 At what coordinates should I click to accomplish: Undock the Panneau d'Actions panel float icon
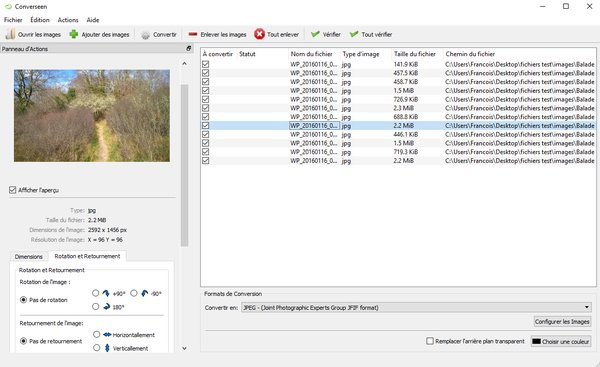[x=189, y=49]
